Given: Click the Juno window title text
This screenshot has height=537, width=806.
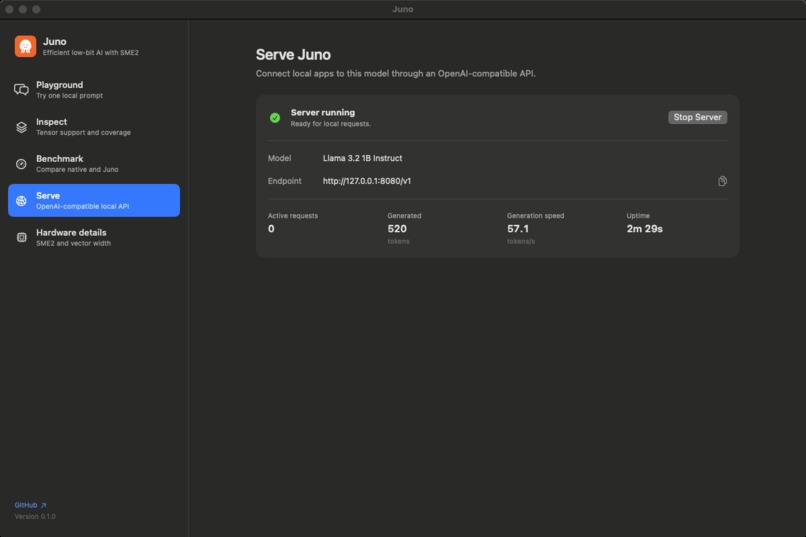Looking at the screenshot, I should coord(402,9).
